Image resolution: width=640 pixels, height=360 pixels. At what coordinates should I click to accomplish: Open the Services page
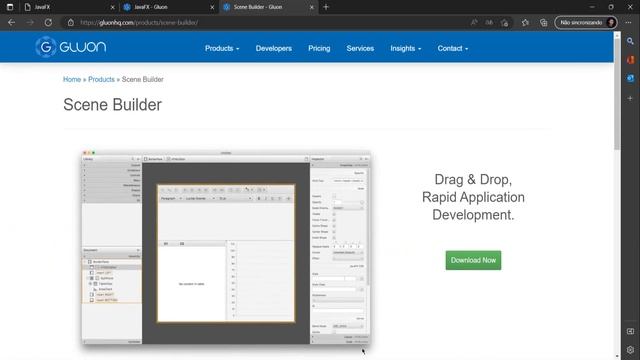click(x=360, y=48)
